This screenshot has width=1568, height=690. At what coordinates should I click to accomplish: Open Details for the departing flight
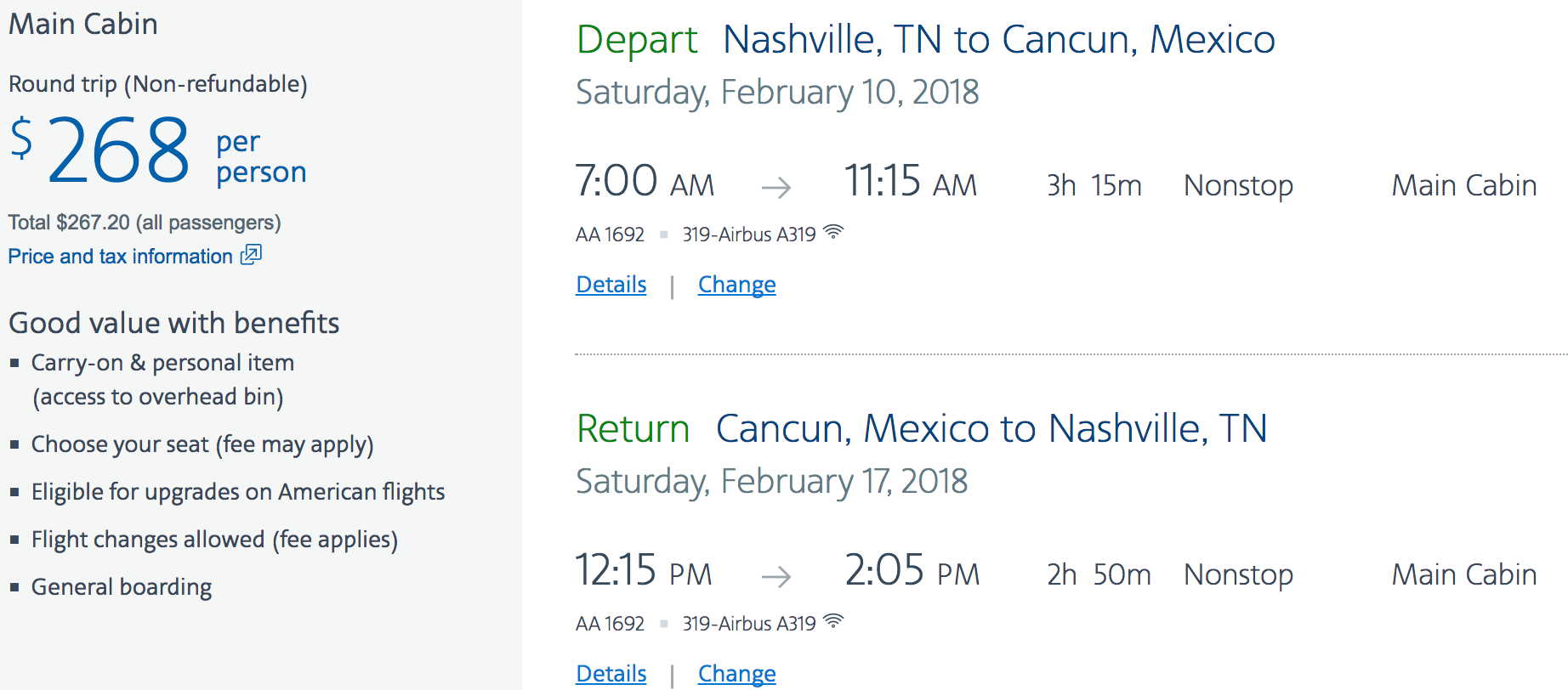click(611, 285)
